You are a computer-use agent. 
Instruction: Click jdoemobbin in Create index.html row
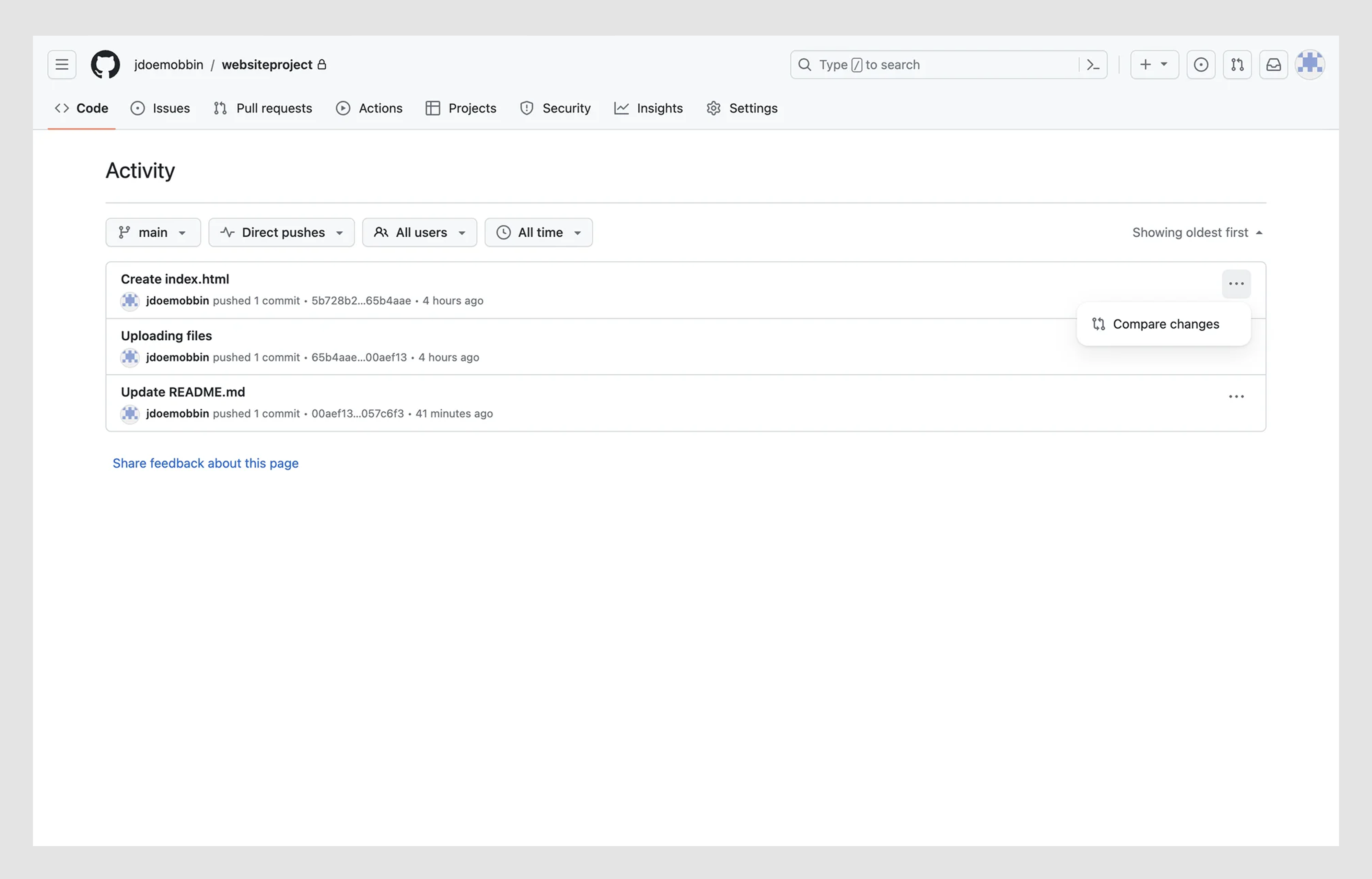point(177,301)
